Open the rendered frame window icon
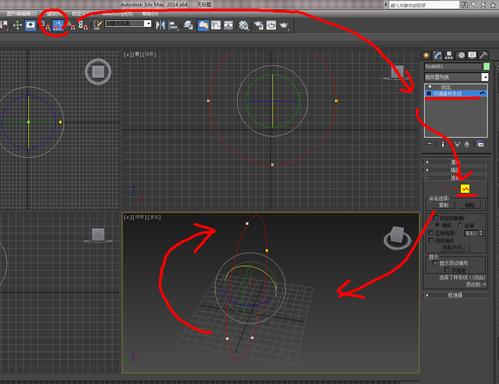 click(271, 25)
